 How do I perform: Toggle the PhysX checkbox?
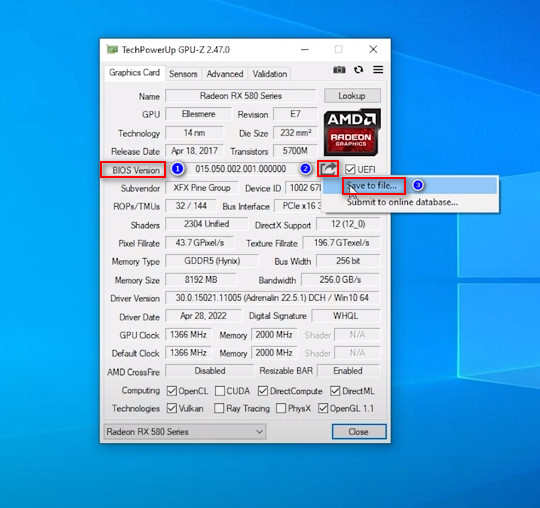[281, 408]
